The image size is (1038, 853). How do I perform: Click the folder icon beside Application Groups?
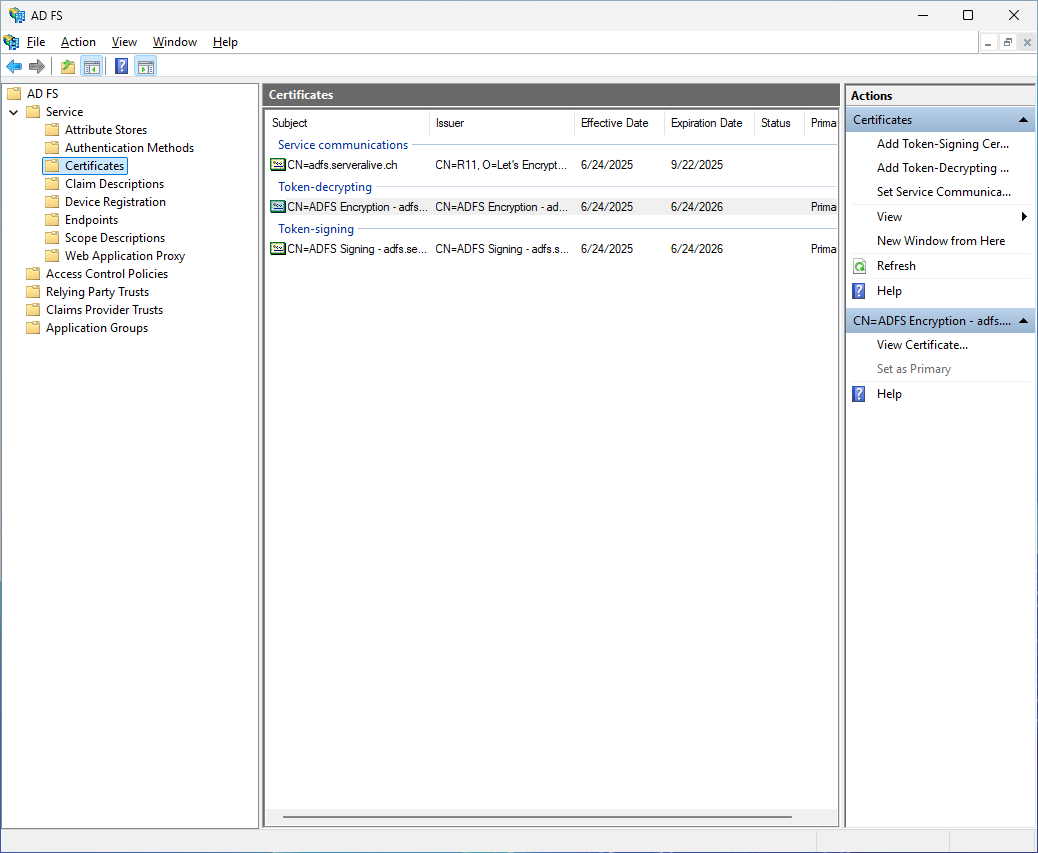pos(33,328)
